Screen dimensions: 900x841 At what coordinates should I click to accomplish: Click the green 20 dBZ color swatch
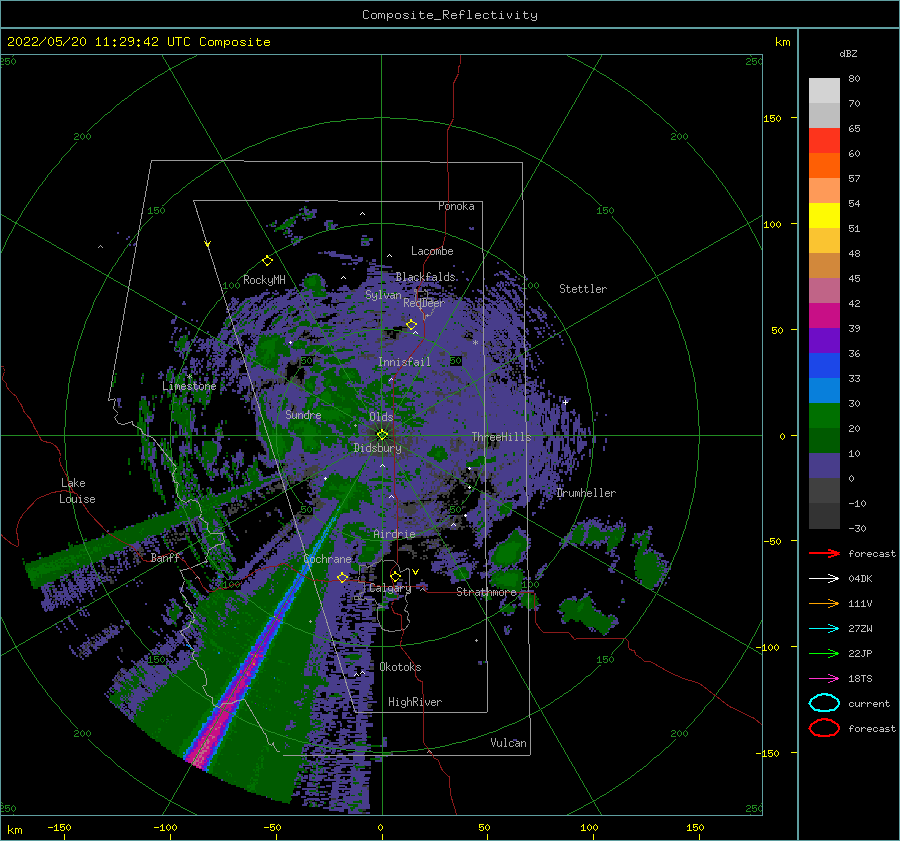tap(824, 416)
